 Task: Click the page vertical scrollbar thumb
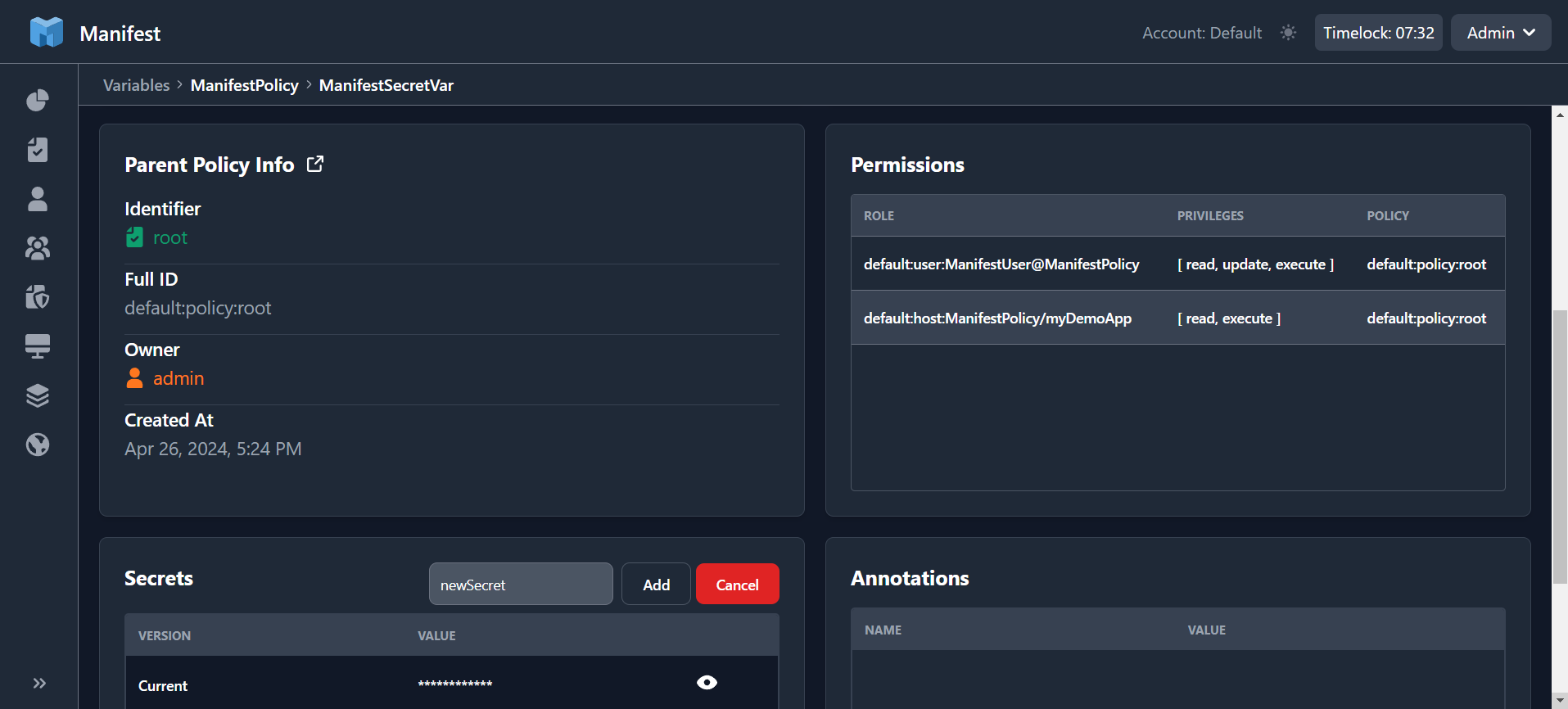tap(1560, 447)
